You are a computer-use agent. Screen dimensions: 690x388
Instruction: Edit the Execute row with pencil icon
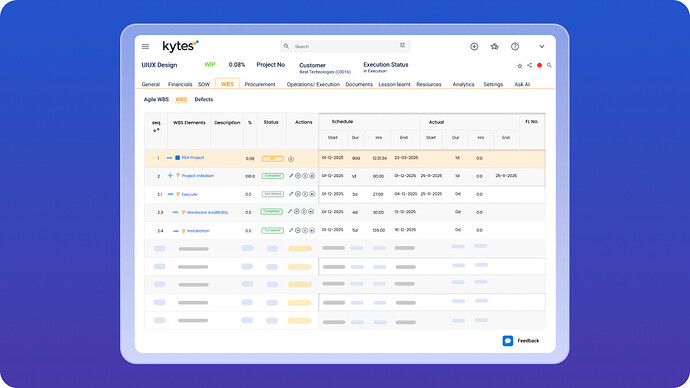291,194
